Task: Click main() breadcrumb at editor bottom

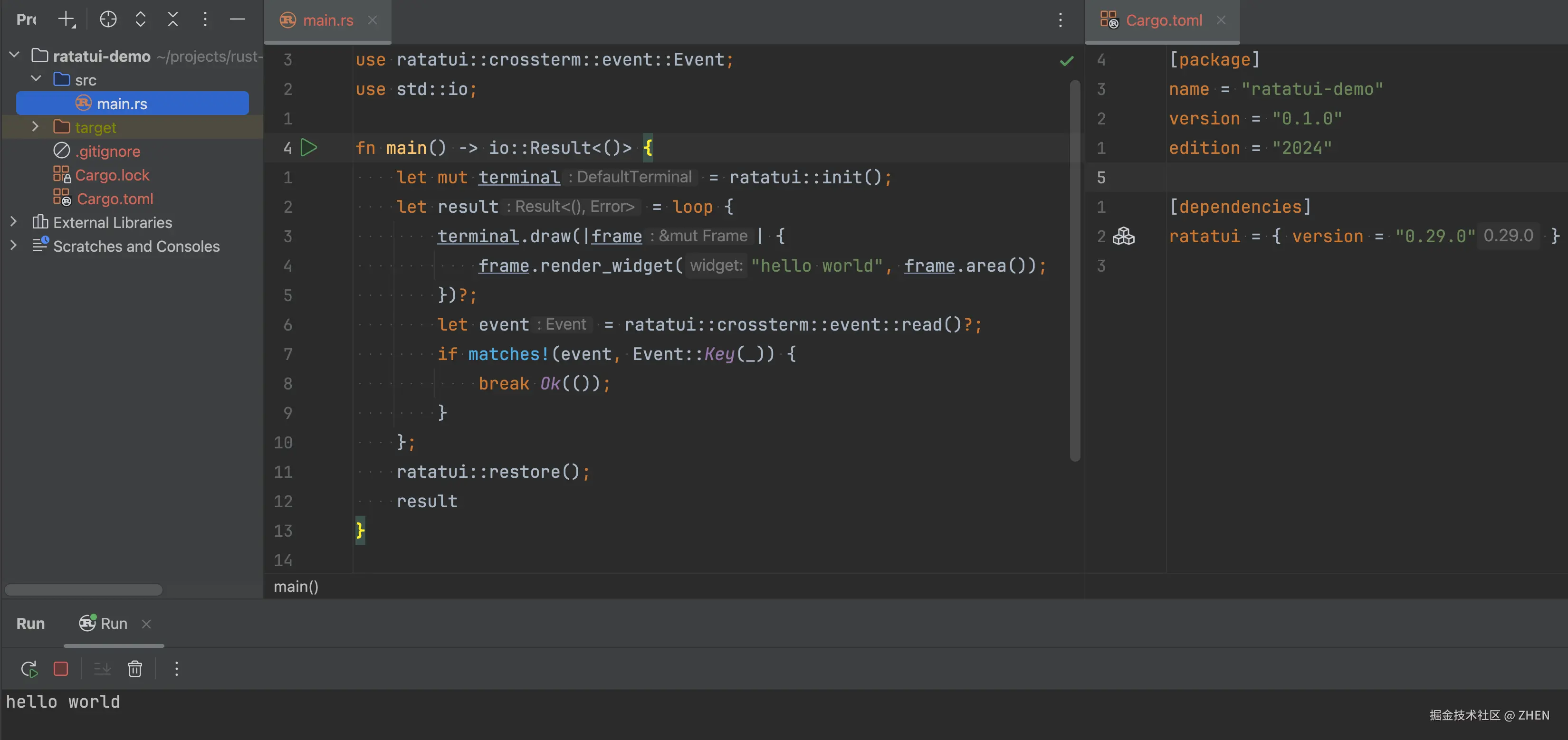Action: [x=296, y=587]
